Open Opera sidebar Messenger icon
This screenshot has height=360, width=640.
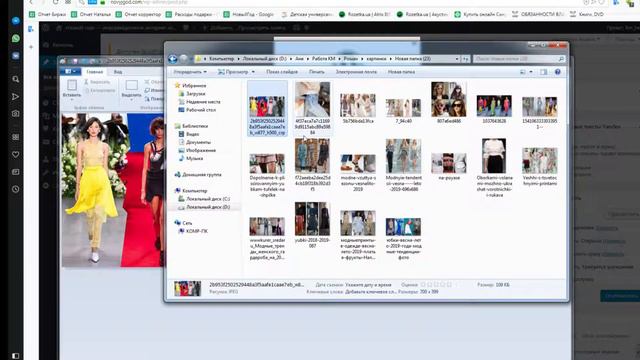(x=16, y=20)
